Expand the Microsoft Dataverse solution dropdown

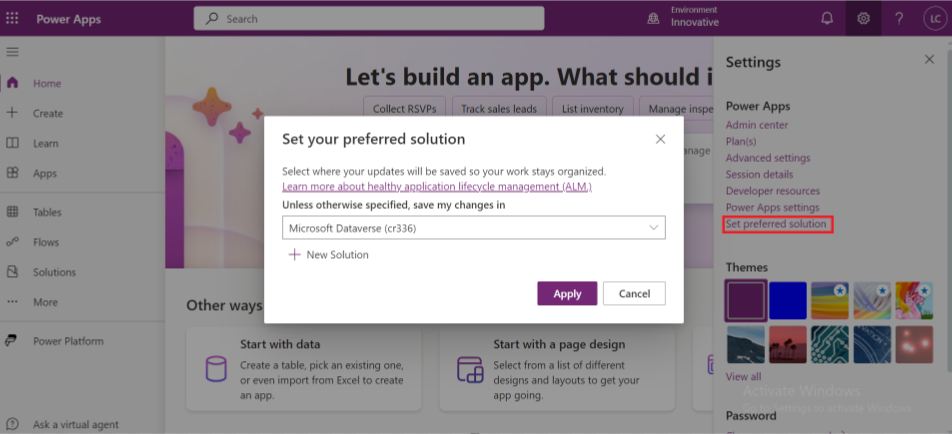tap(473, 229)
